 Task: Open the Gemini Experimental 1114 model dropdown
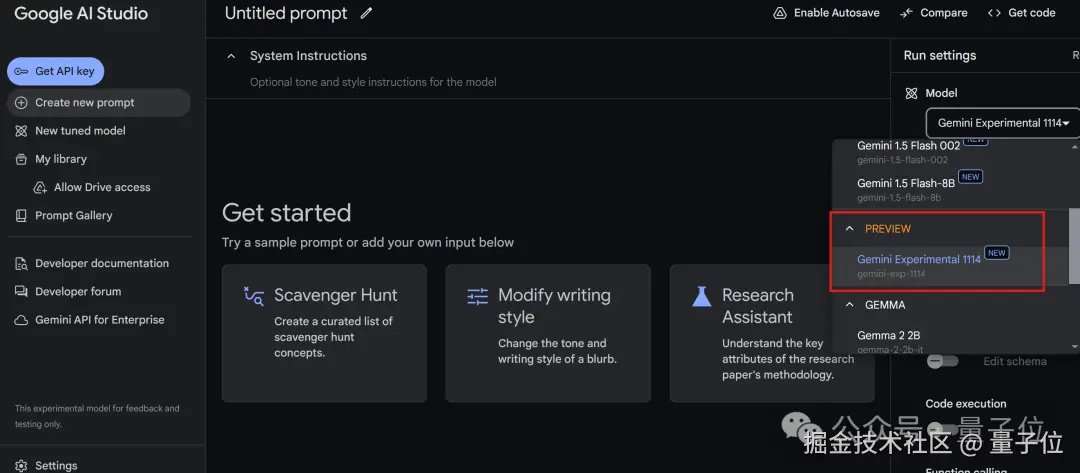pyautogui.click(x=1003, y=123)
